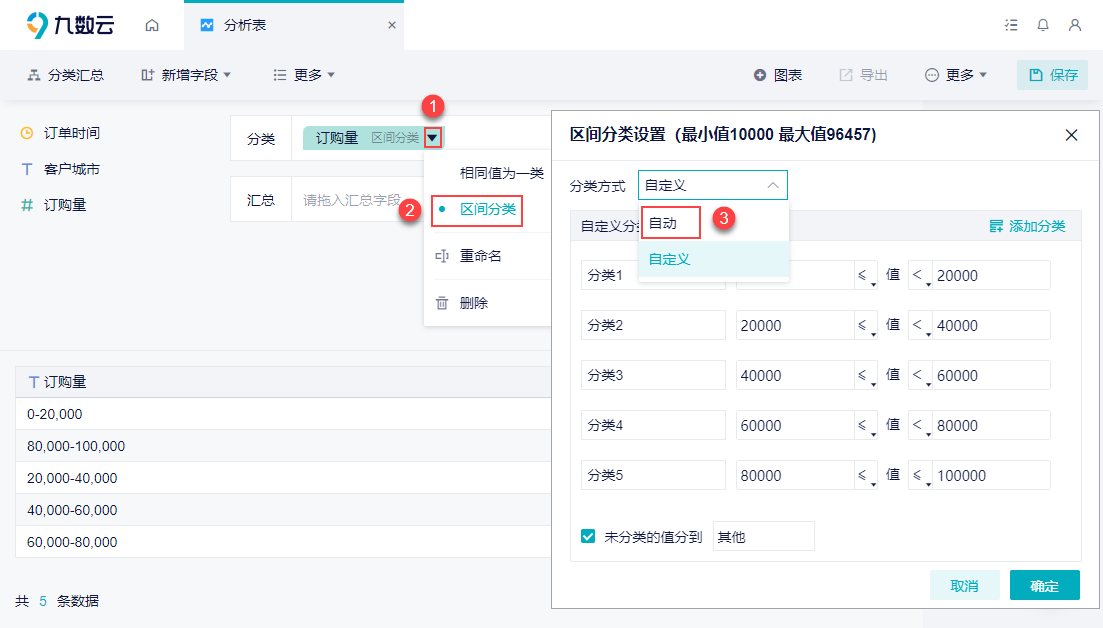
Task: Choose 重命名 from the context menu
Action: 480,256
